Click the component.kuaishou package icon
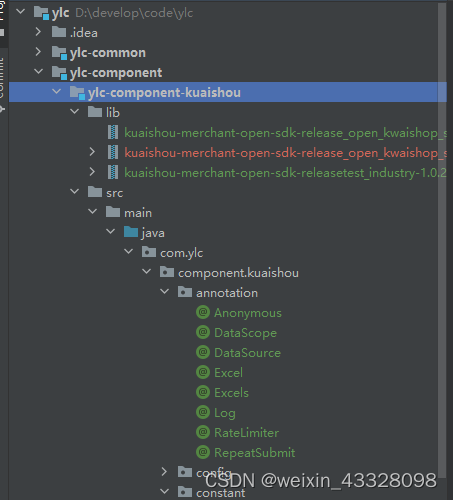This screenshot has width=453, height=500. pos(167,272)
